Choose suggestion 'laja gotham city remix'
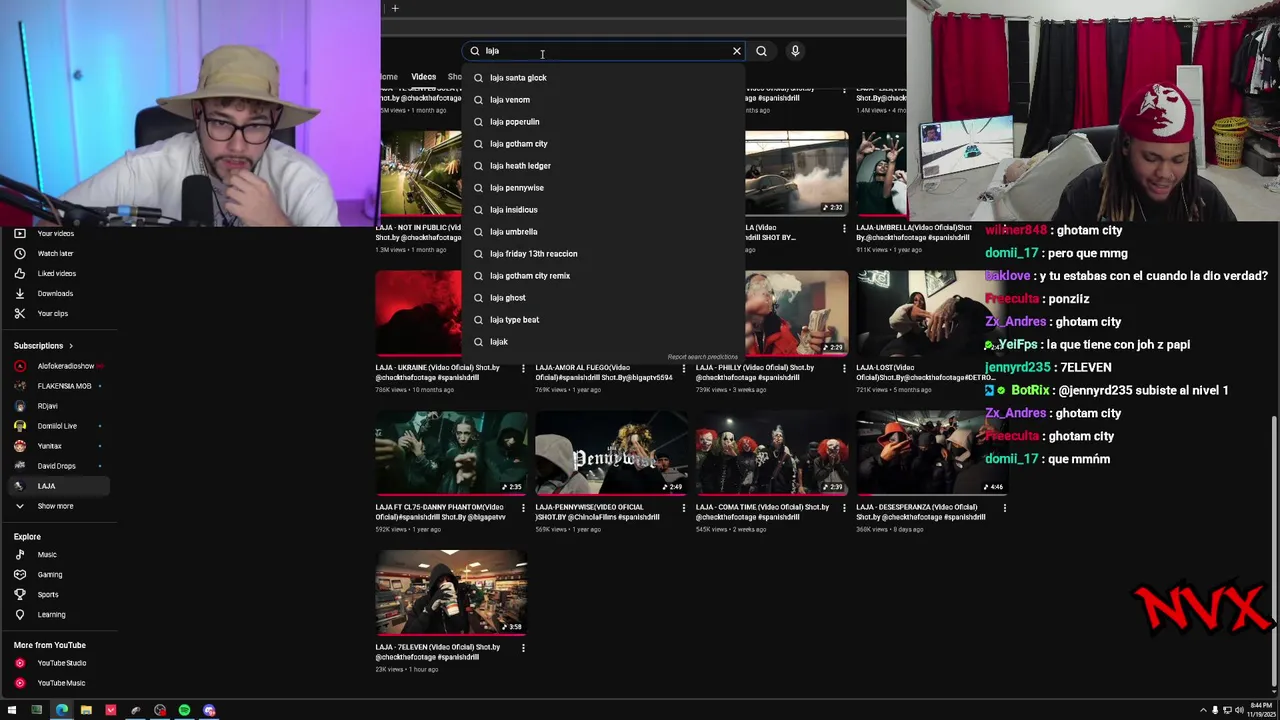1280x720 pixels. coord(604,276)
